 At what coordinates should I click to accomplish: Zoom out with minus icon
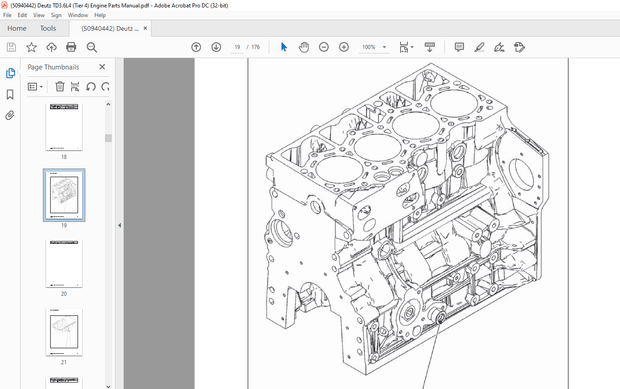pyautogui.click(x=324, y=47)
